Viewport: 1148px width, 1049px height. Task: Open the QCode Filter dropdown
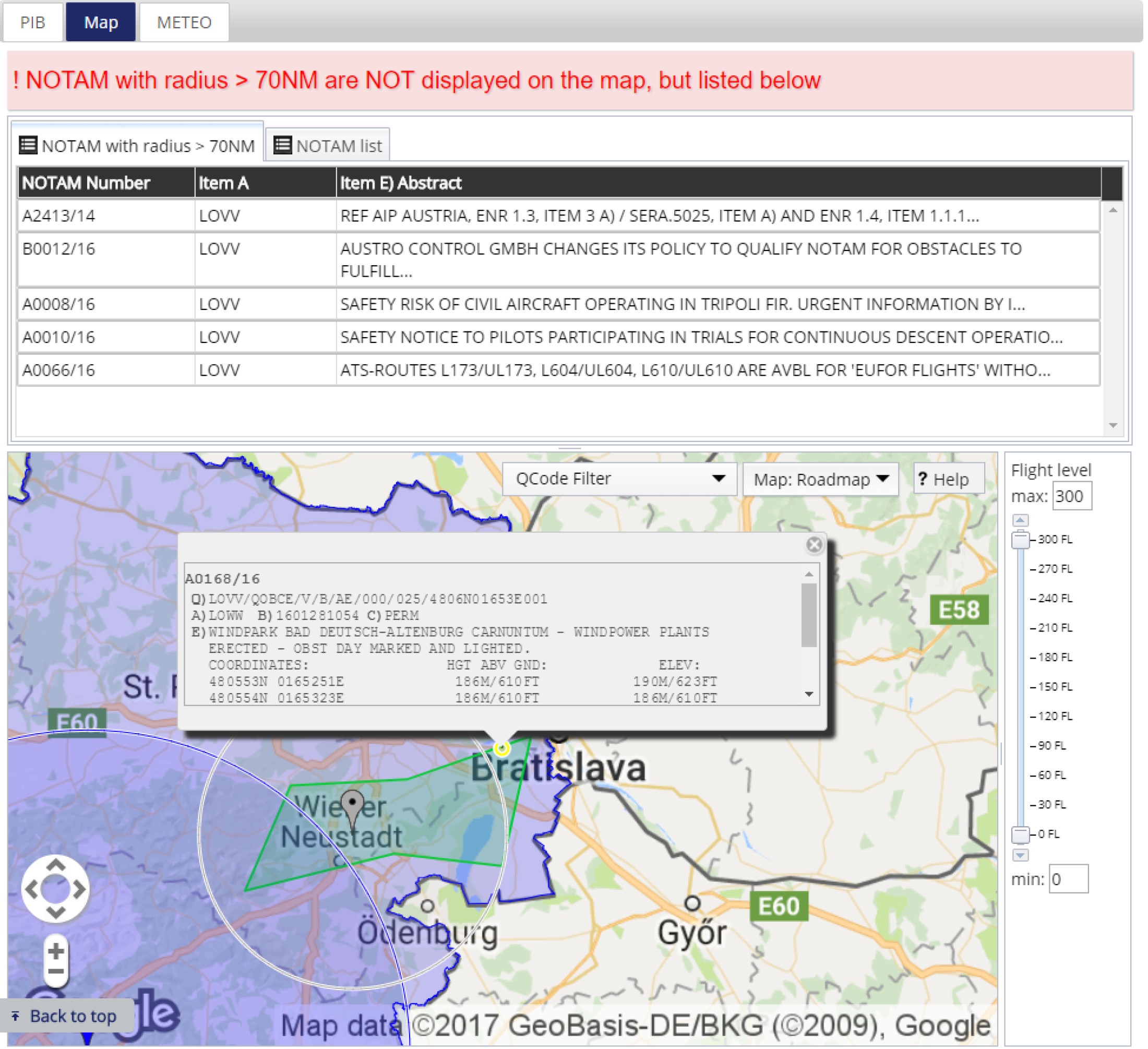(620, 479)
